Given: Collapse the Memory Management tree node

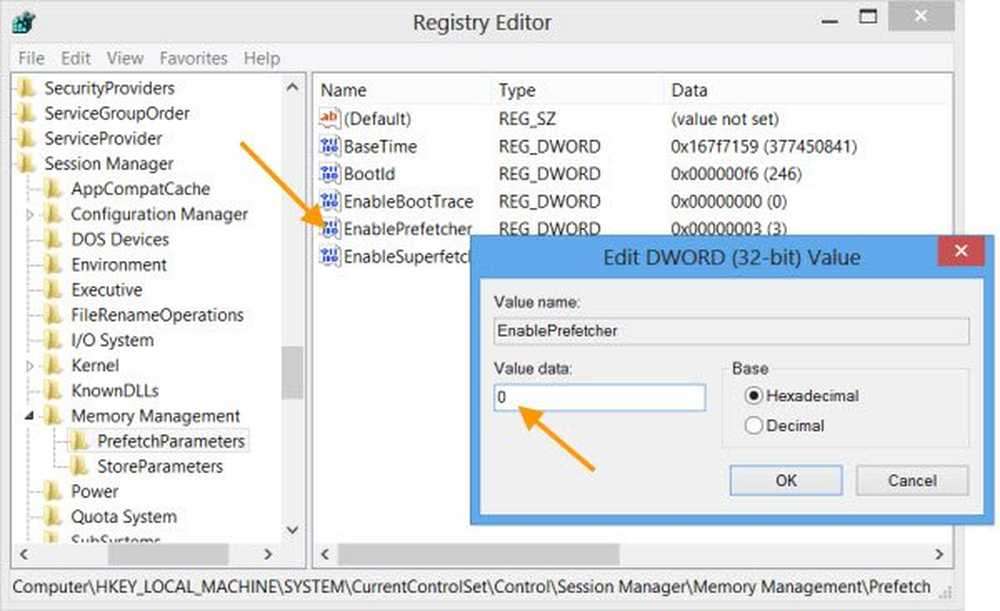Looking at the screenshot, I should tap(30, 416).
